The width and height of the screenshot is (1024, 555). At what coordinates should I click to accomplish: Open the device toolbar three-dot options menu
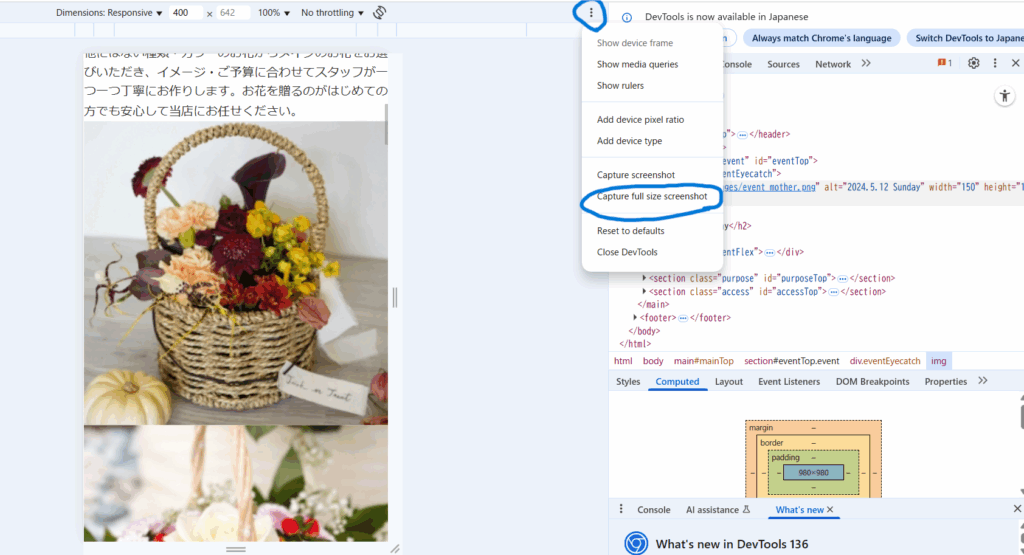(x=592, y=13)
